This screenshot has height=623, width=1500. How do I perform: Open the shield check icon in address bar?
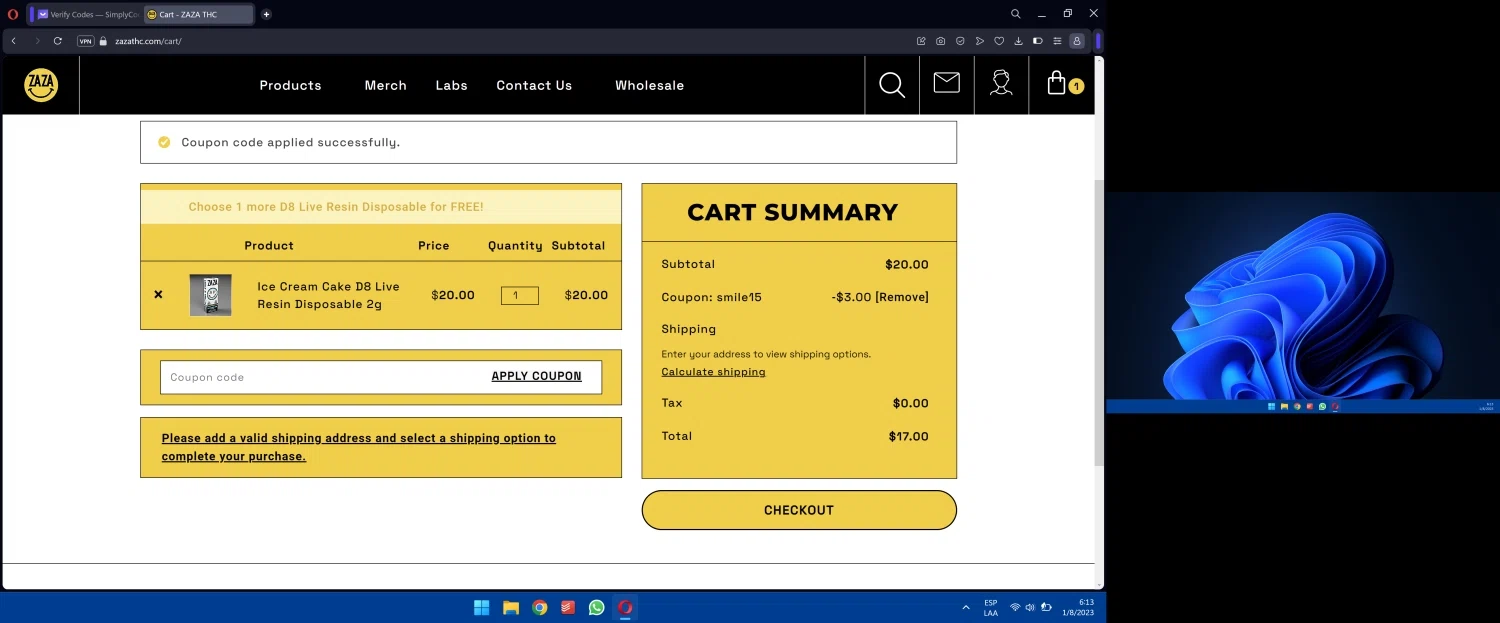tap(960, 41)
